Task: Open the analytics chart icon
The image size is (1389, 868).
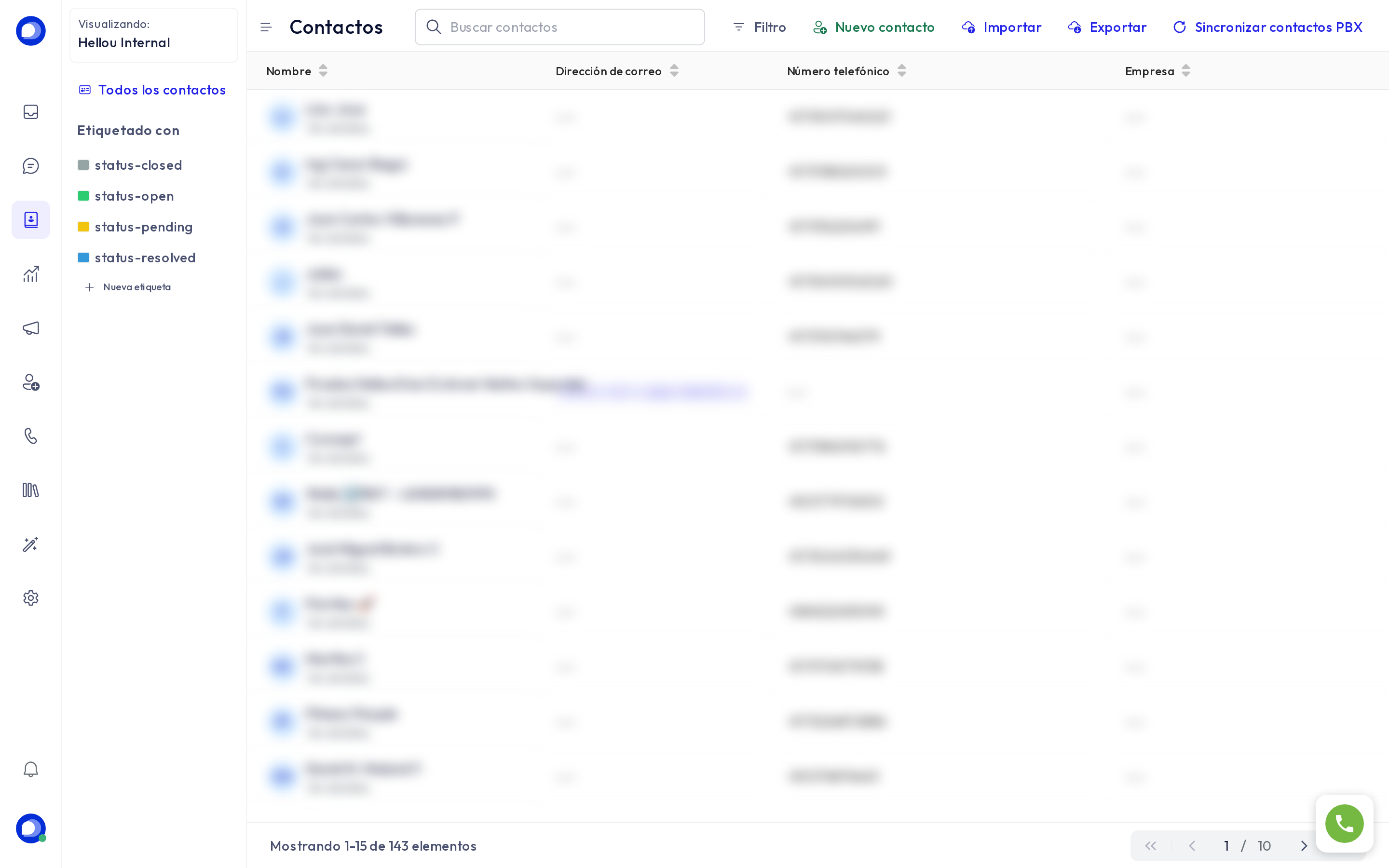Action: (x=30, y=274)
